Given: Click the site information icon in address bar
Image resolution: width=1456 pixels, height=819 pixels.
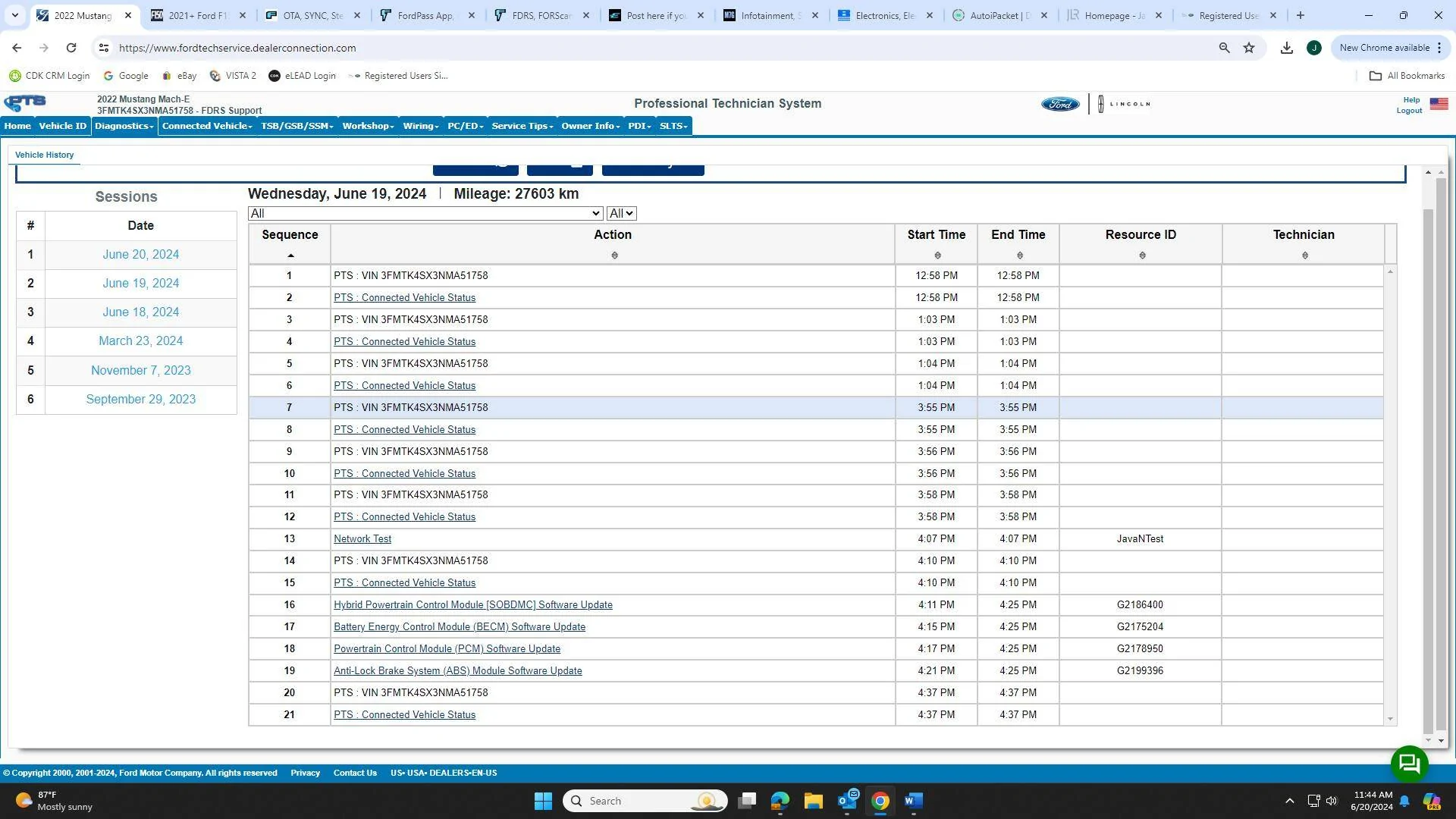Looking at the screenshot, I should click(104, 48).
